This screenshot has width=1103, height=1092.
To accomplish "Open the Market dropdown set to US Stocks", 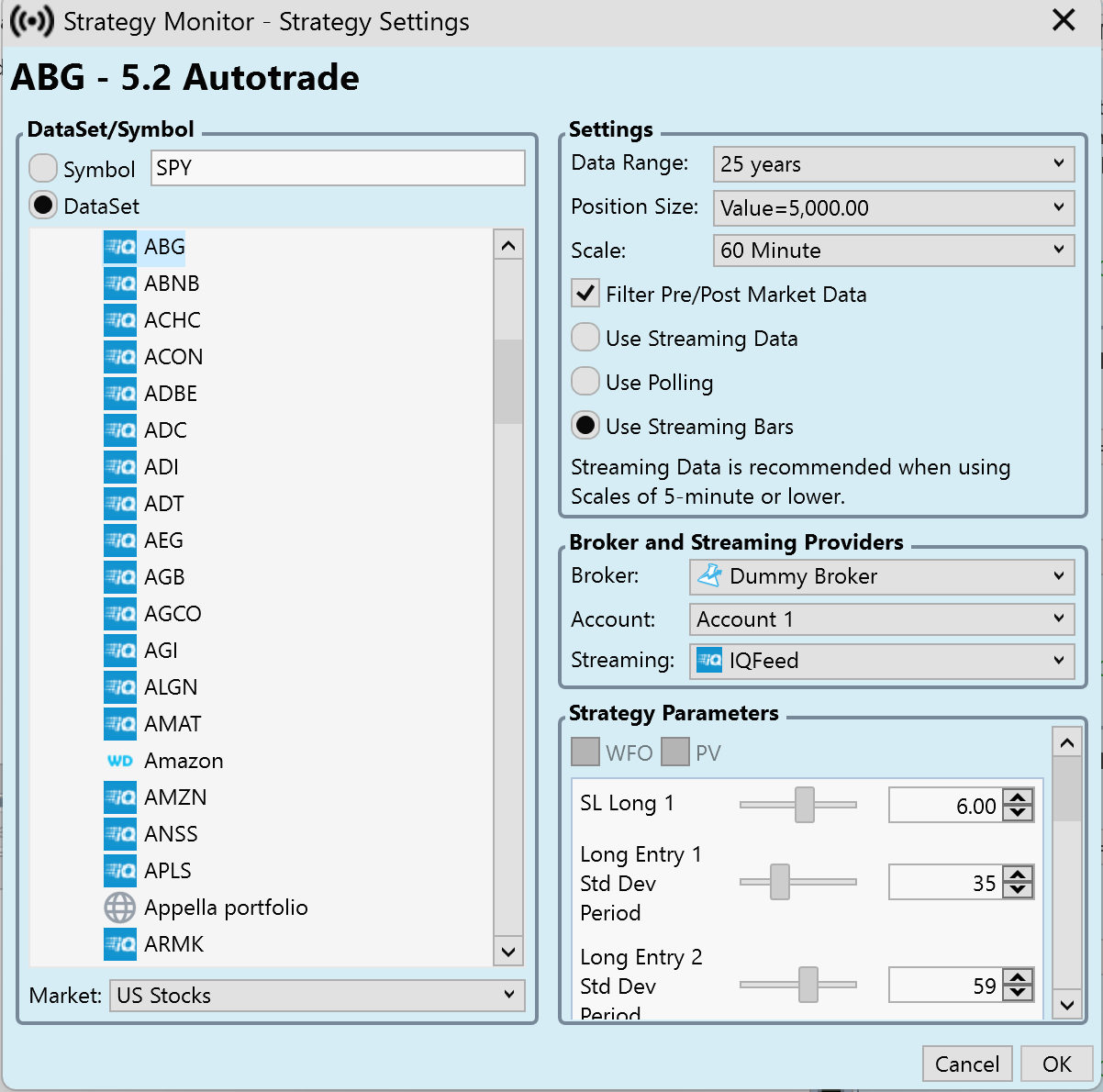I will tap(317, 996).
